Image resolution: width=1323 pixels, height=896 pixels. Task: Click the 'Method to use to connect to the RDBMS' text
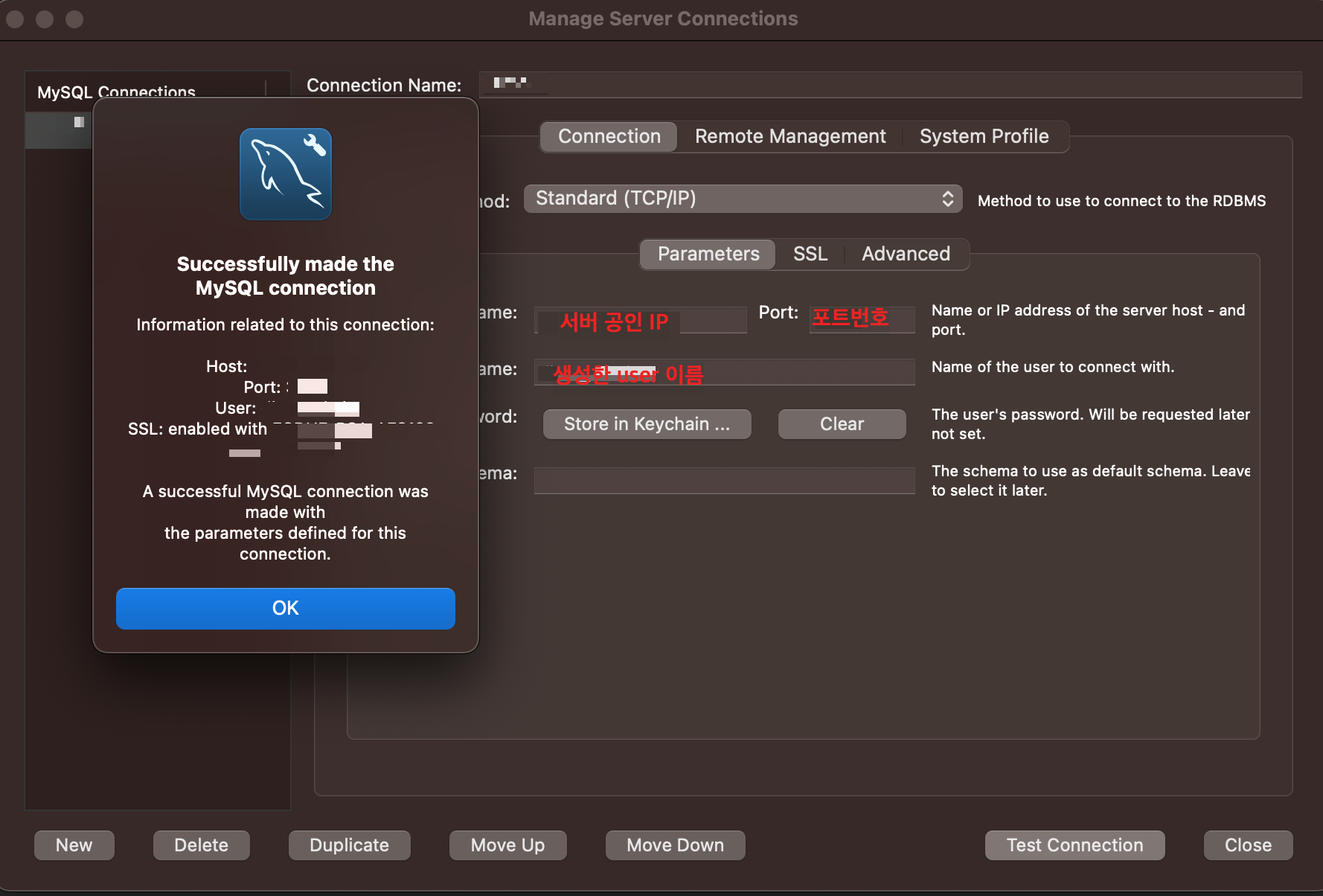1121,201
